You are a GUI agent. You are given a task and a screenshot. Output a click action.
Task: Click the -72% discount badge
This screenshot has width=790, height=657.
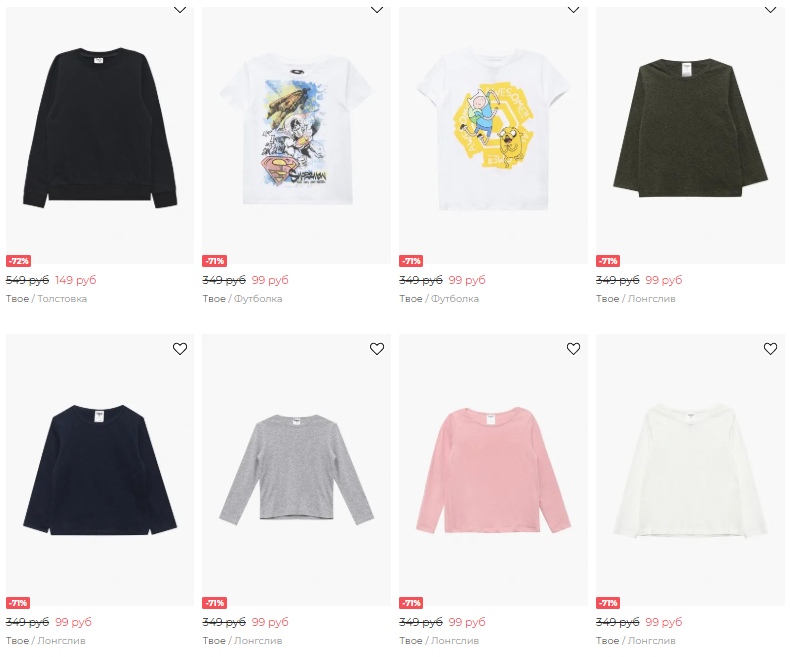click(x=19, y=261)
